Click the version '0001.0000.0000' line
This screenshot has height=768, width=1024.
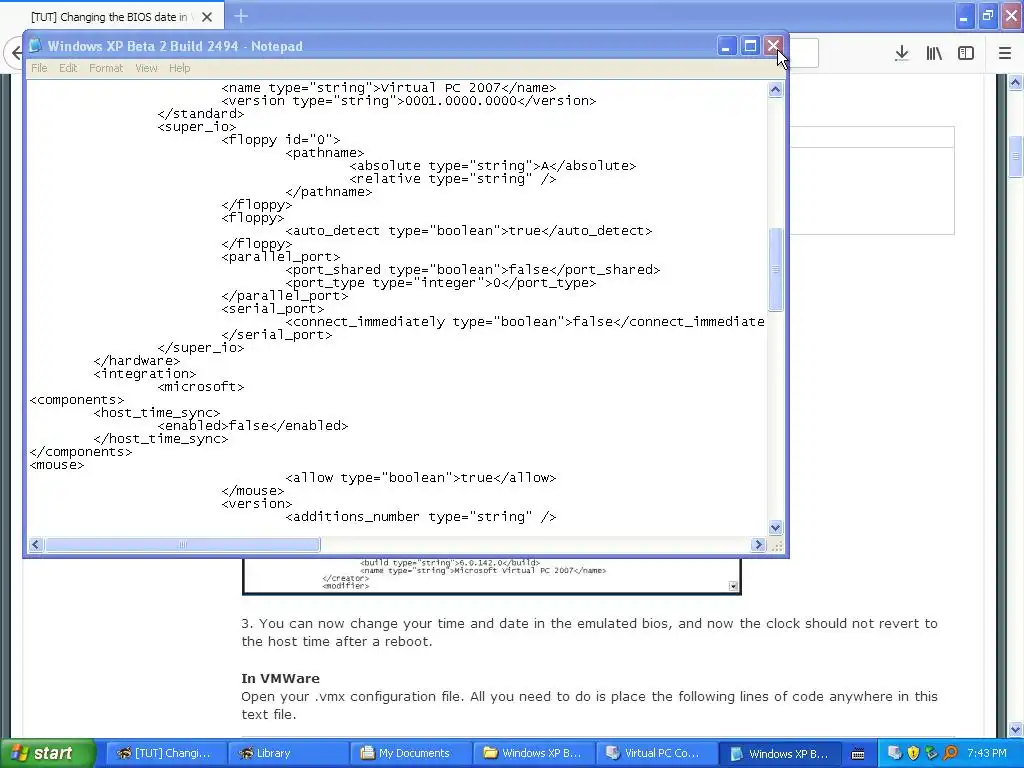coord(409,101)
